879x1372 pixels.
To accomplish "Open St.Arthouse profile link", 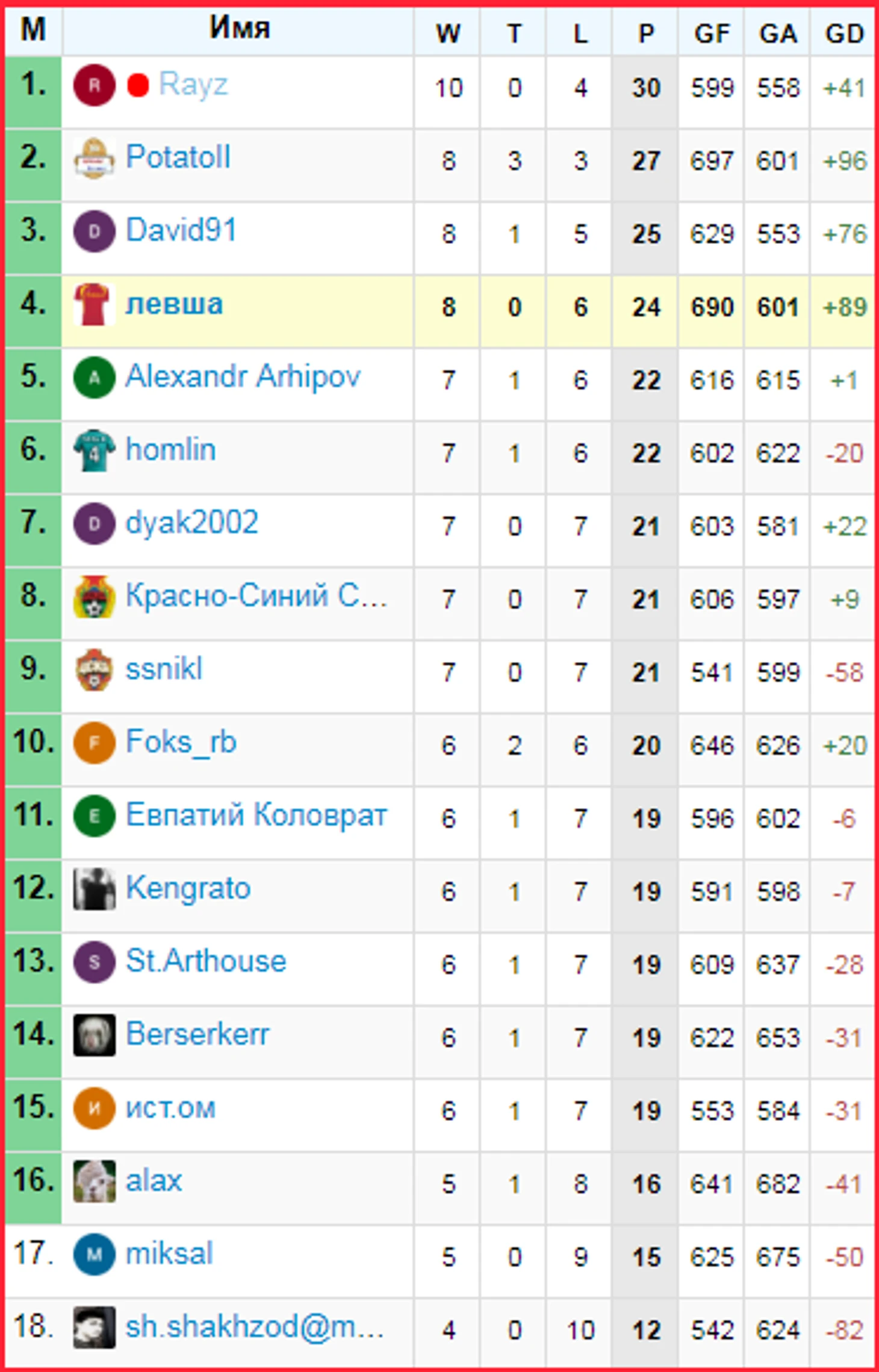I will click(206, 961).
